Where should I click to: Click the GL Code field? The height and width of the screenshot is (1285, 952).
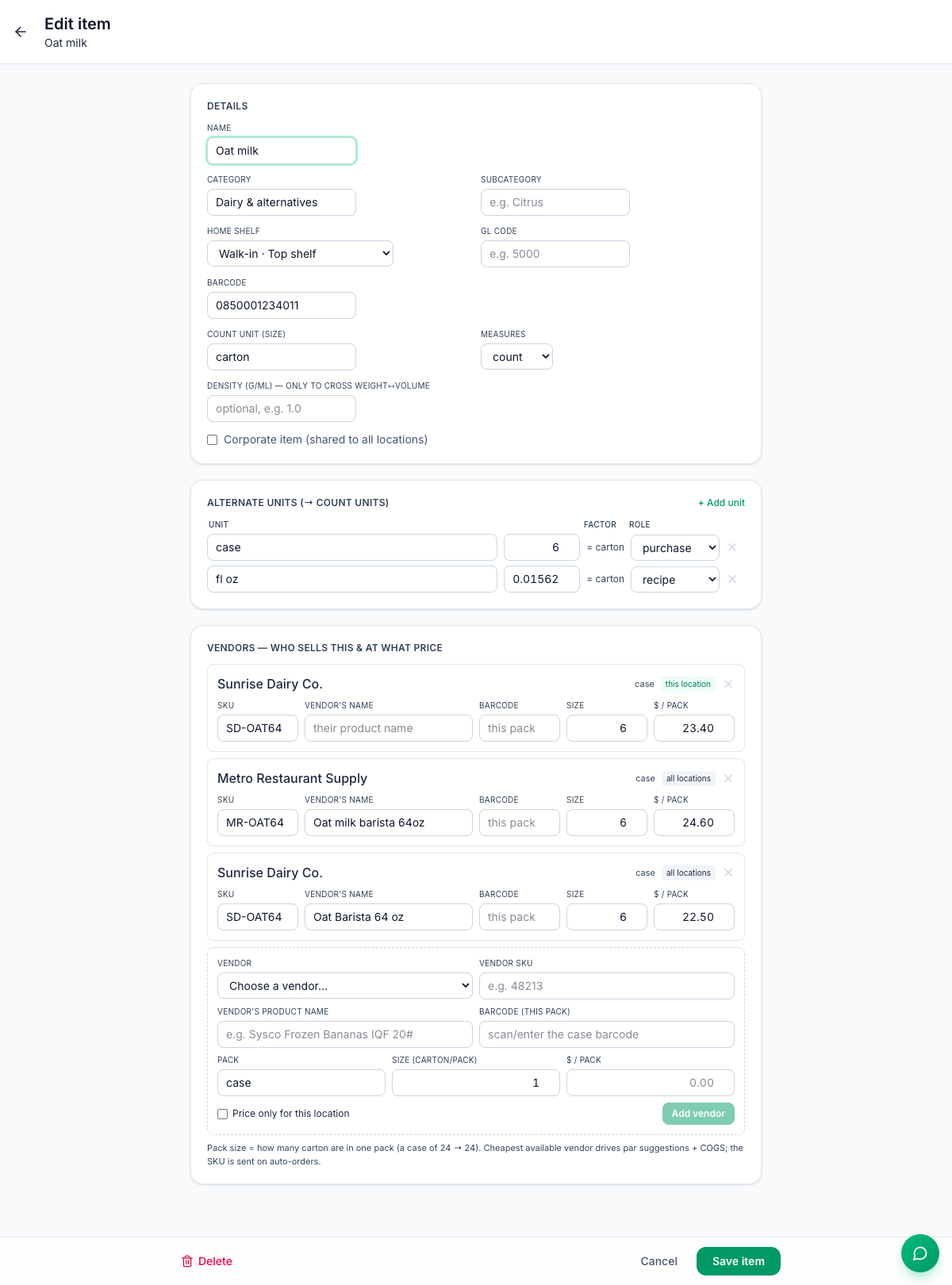[555, 254]
